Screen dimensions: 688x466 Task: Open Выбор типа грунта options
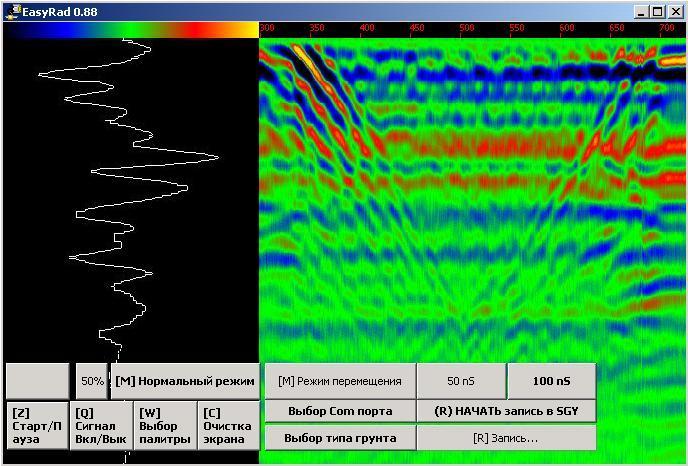tap(339, 438)
